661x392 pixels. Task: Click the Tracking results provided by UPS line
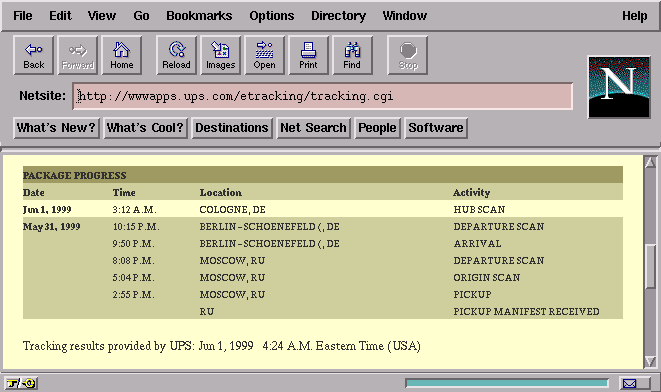point(222,346)
